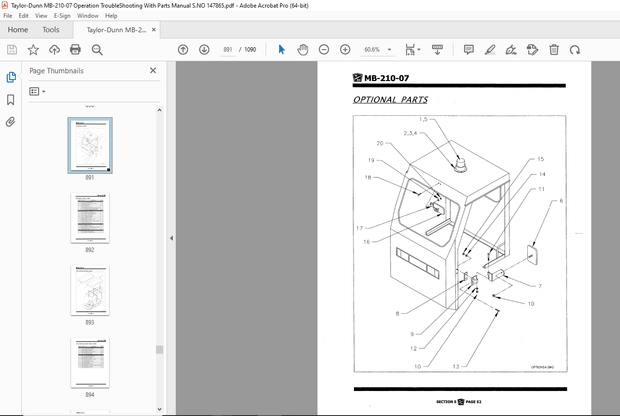Upload the file to cloud
Screen dimensions: 620x416
tap(55, 49)
